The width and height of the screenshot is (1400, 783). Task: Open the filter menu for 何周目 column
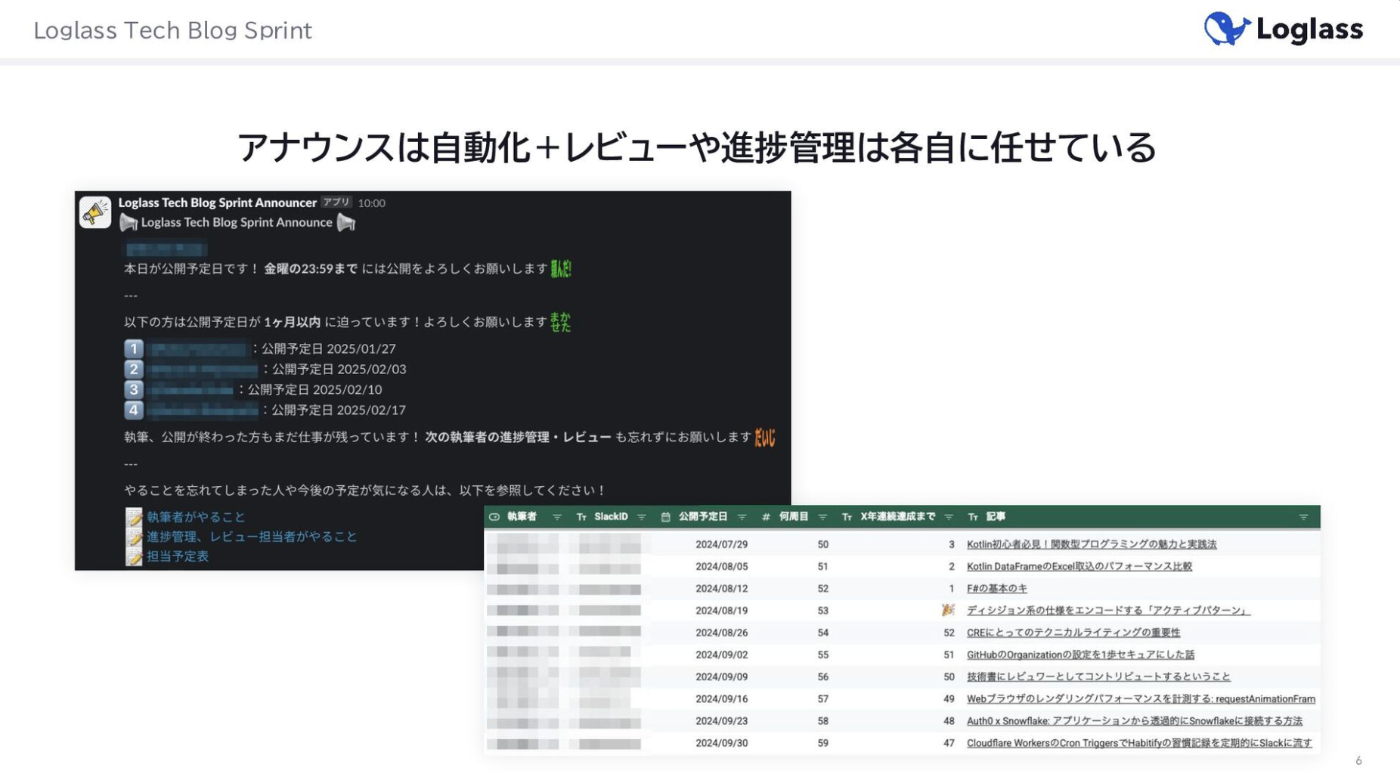[x=822, y=517]
